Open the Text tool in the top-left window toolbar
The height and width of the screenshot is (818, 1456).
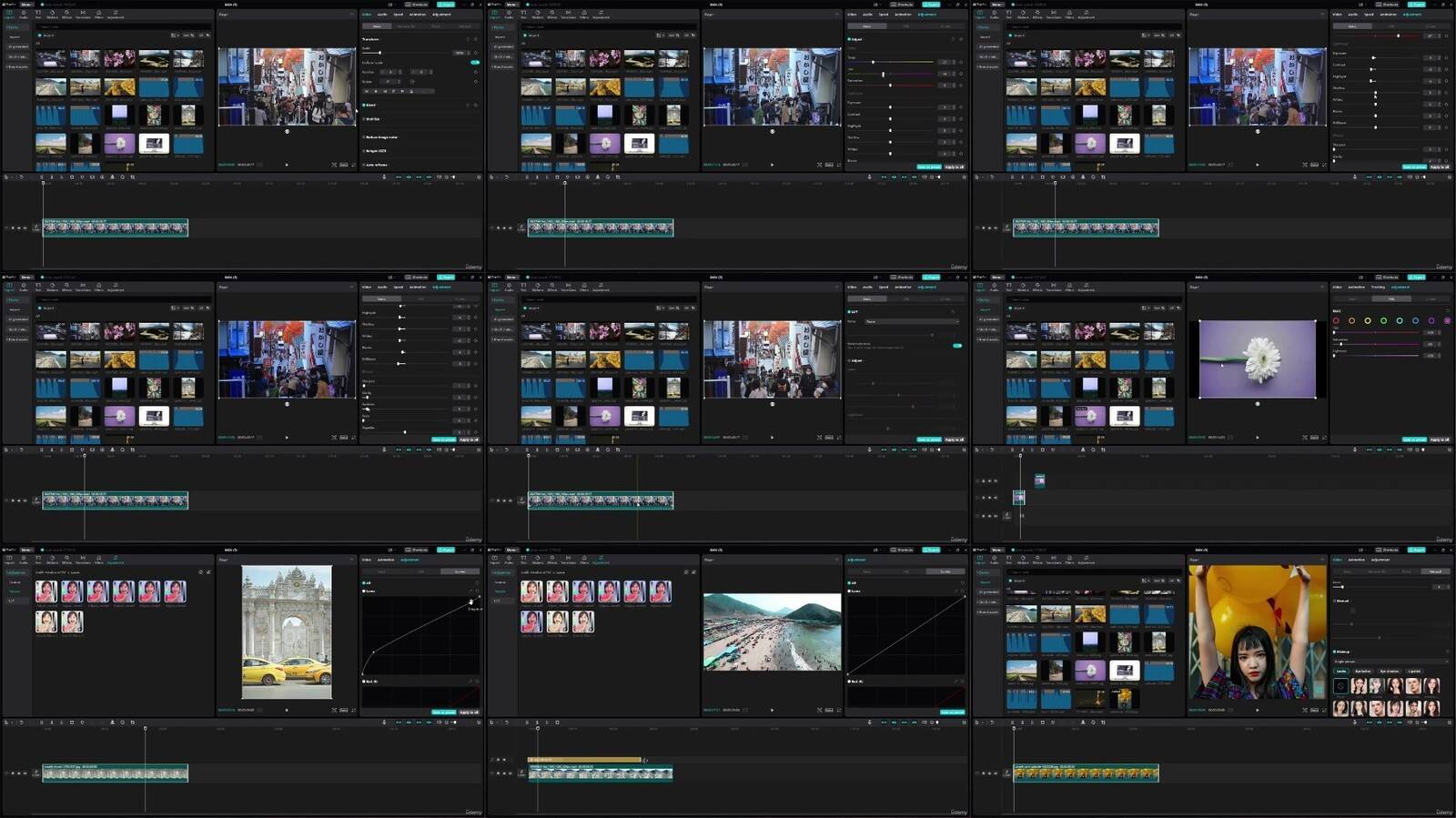[38, 15]
